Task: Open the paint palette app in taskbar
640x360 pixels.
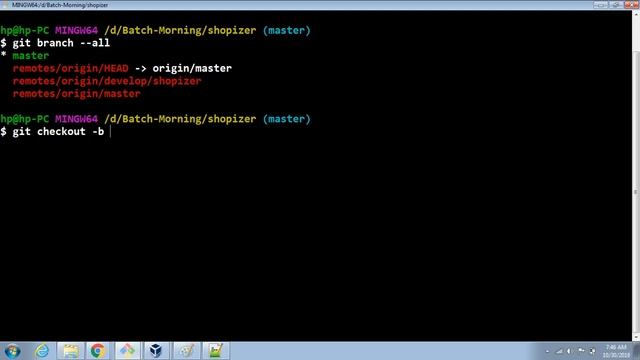Action: 187,351
